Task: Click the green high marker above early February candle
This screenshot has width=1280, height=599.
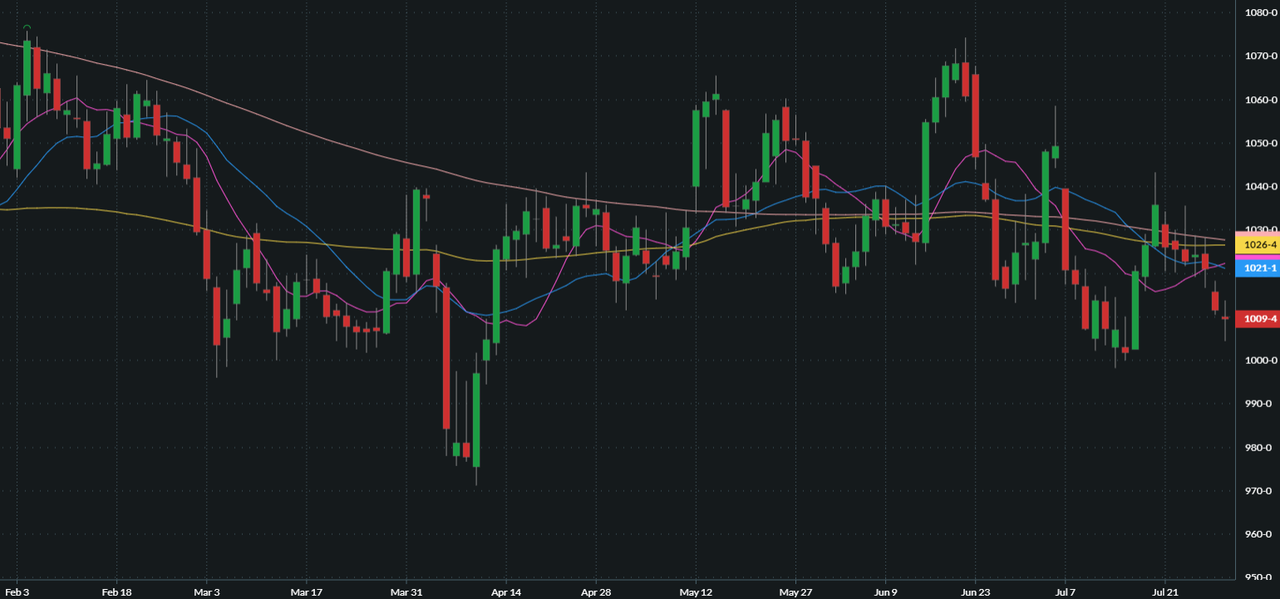Action: coord(27,27)
